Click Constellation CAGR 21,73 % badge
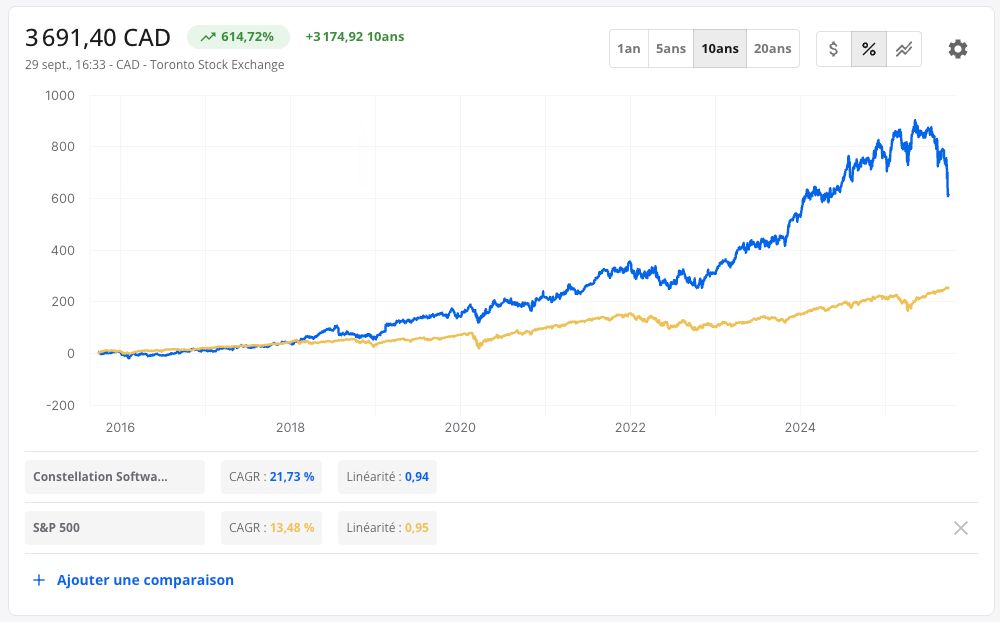This screenshot has height=622, width=1000. pyautogui.click(x=272, y=477)
